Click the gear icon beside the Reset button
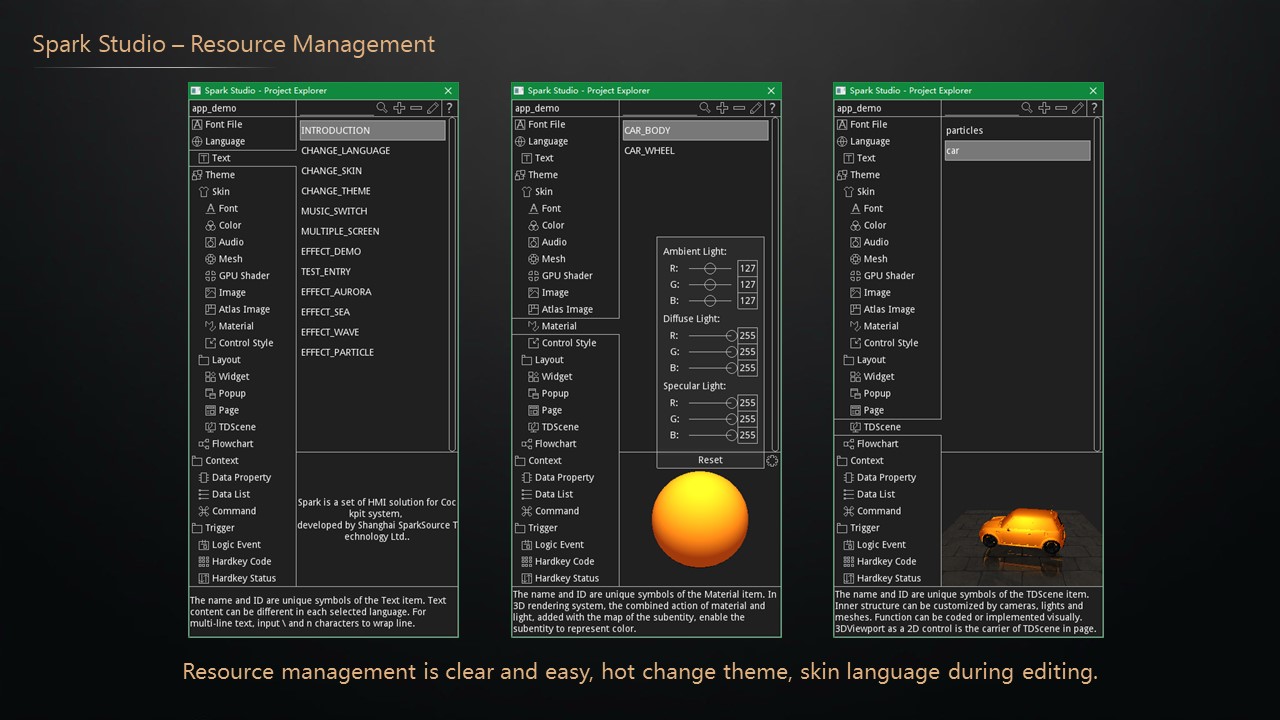 pyautogui.click(x=772, y=461)
